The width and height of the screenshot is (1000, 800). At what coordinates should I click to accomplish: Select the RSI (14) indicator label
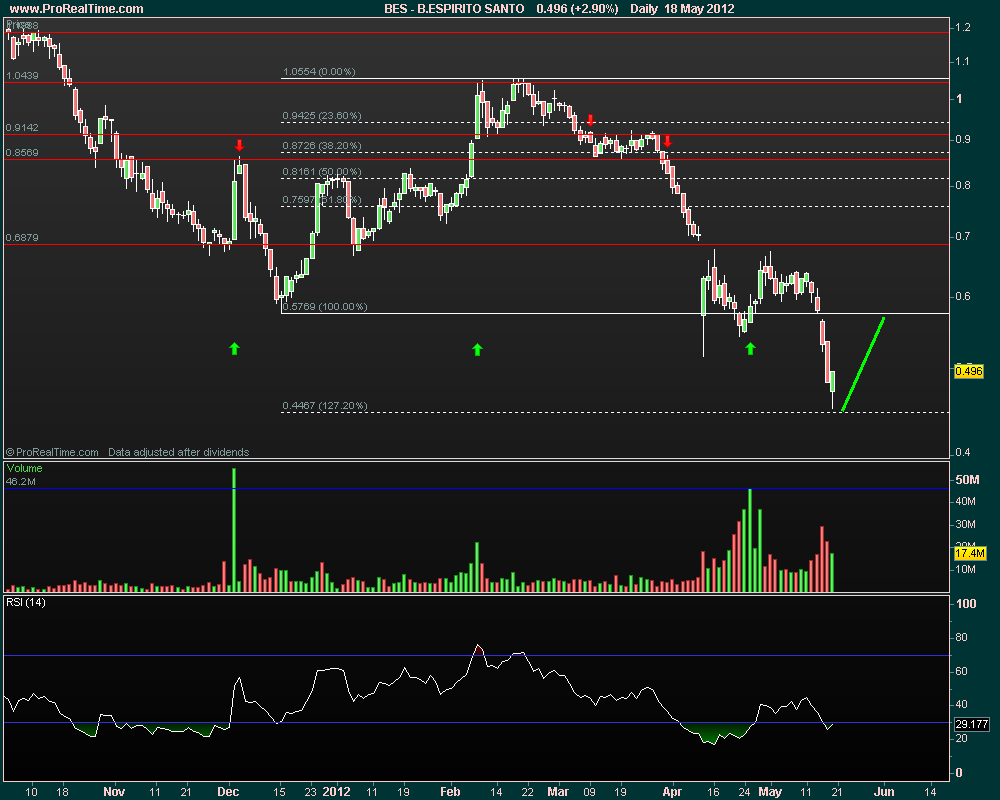tap(25, 602)
